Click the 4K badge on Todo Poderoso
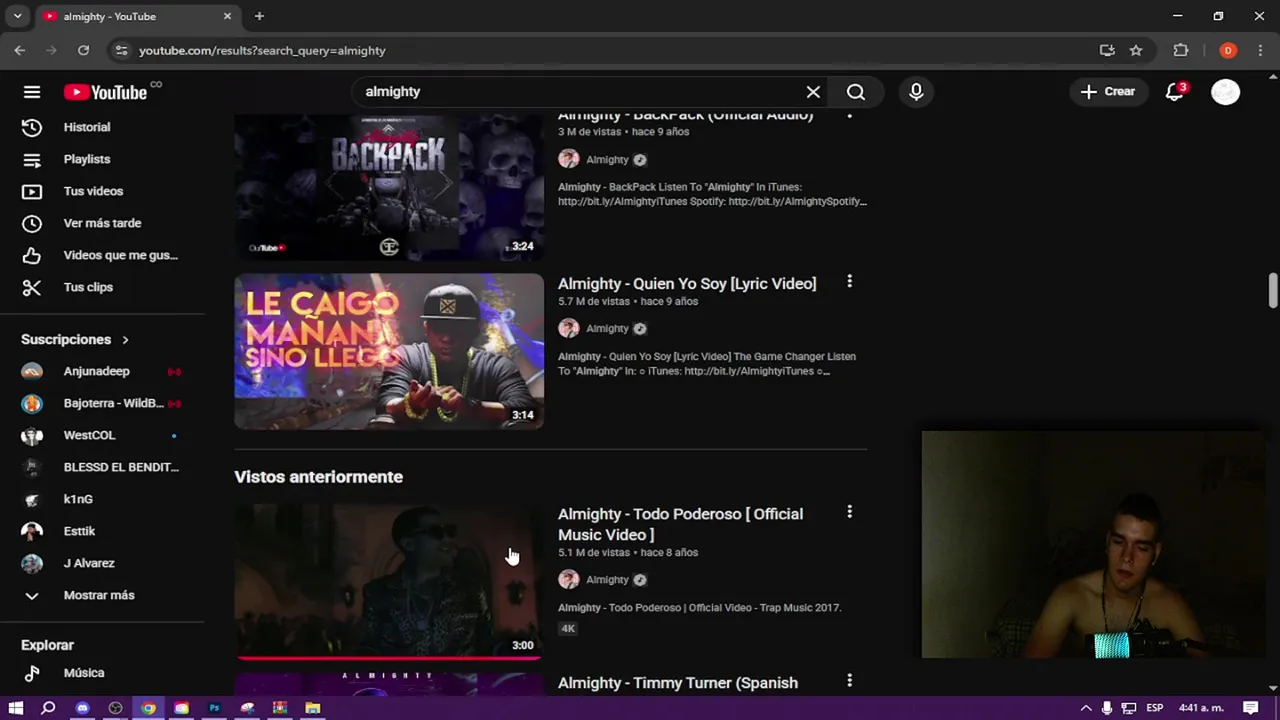Screen dimensions: 1280x720 click(x=568, y=628)
